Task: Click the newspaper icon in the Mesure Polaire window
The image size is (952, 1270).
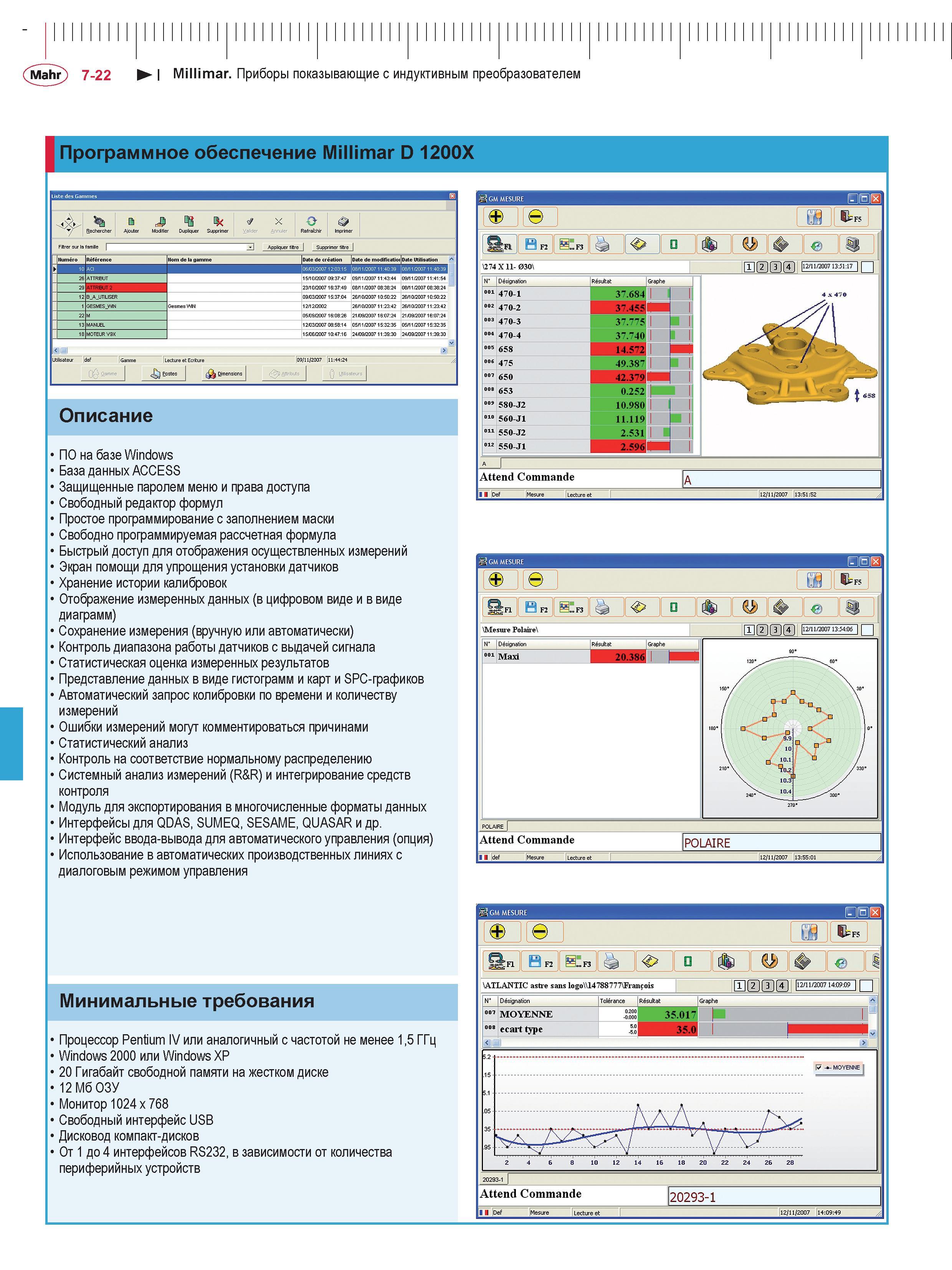Action: 780,608
